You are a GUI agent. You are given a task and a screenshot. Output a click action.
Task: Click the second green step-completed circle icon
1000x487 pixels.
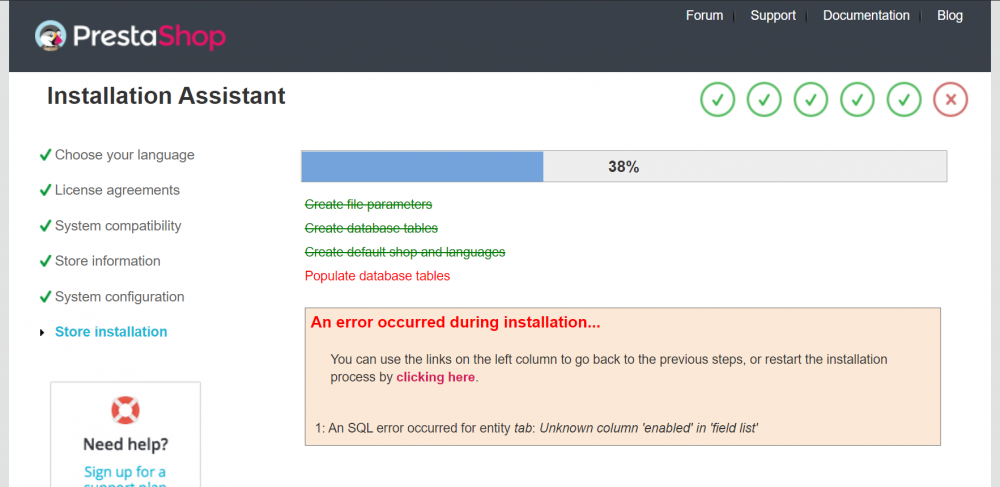764,100
